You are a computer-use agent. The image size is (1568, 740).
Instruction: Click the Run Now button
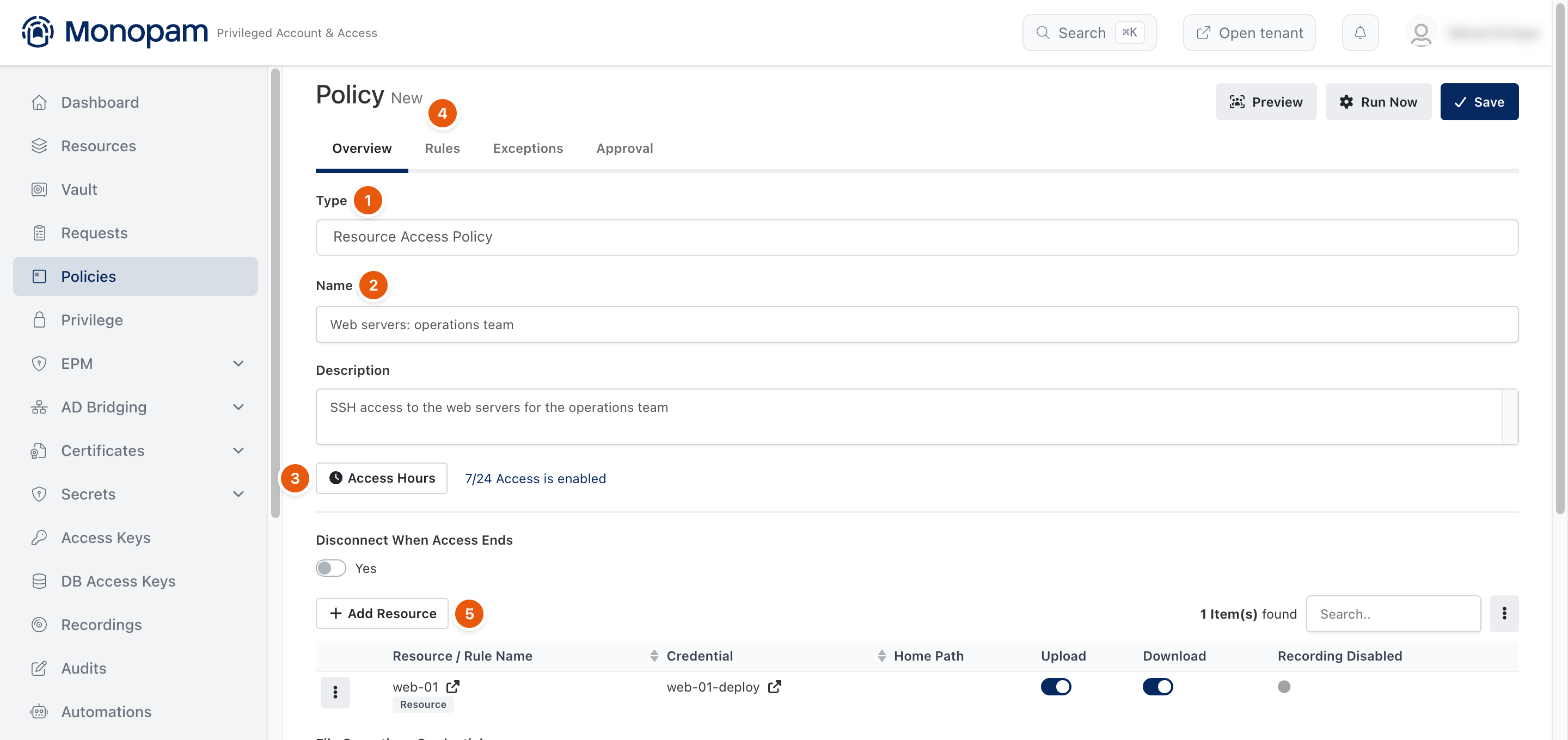1379,102
